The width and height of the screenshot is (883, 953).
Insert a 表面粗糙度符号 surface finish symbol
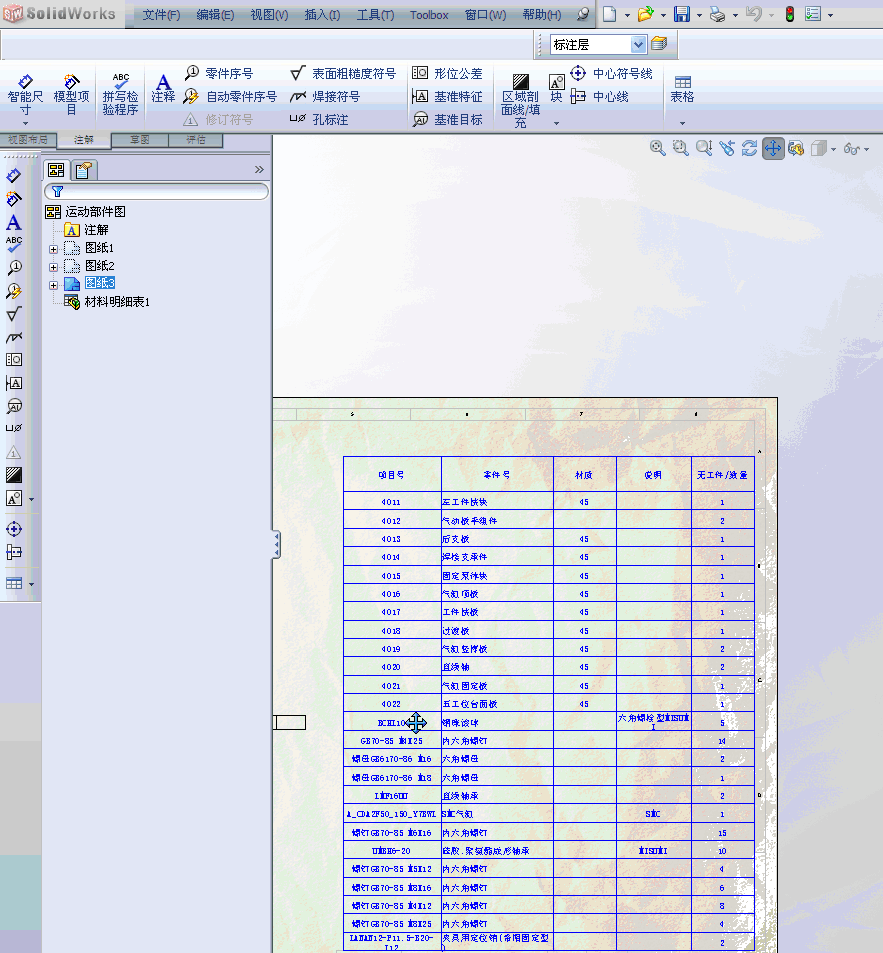[x=343, y=74]
